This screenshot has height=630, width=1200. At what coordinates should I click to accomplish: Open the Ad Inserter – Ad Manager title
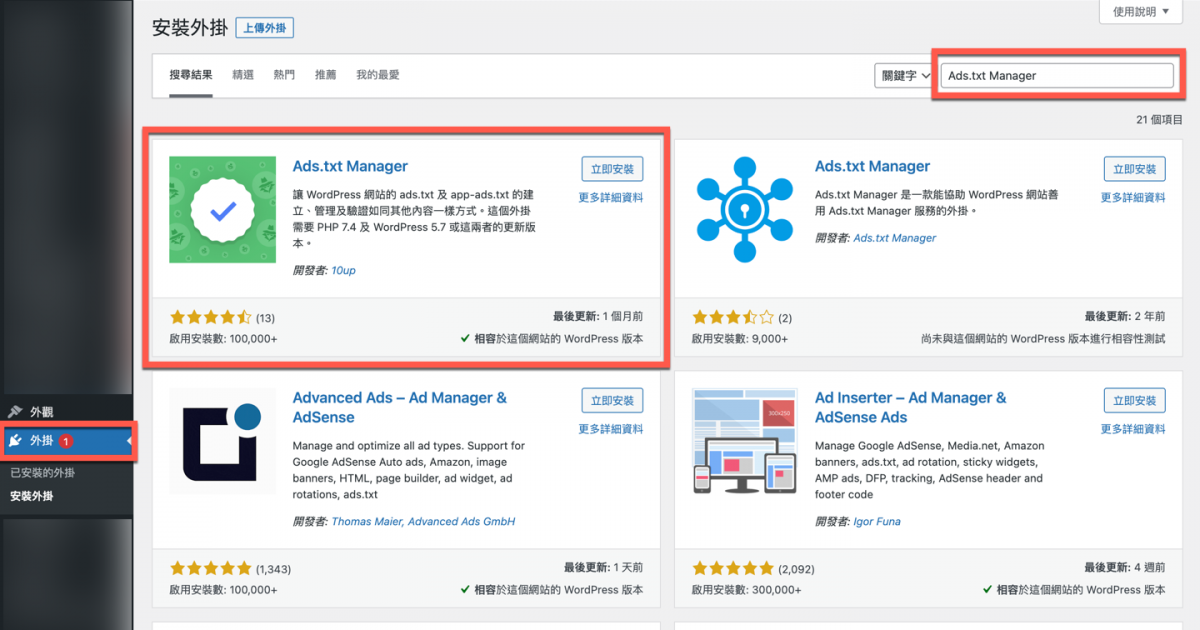point(911,407)
